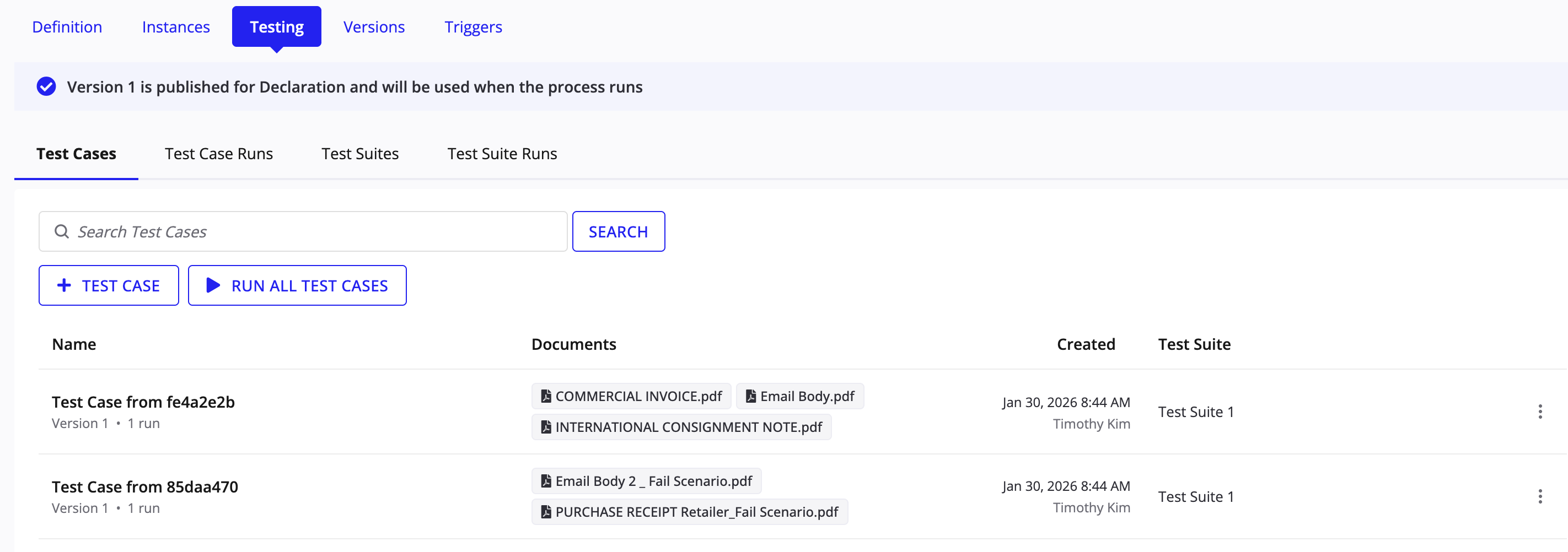
Task: Click the plus icon on TEST CASE button
Action: pyautogui.click(x=64, y=285)
